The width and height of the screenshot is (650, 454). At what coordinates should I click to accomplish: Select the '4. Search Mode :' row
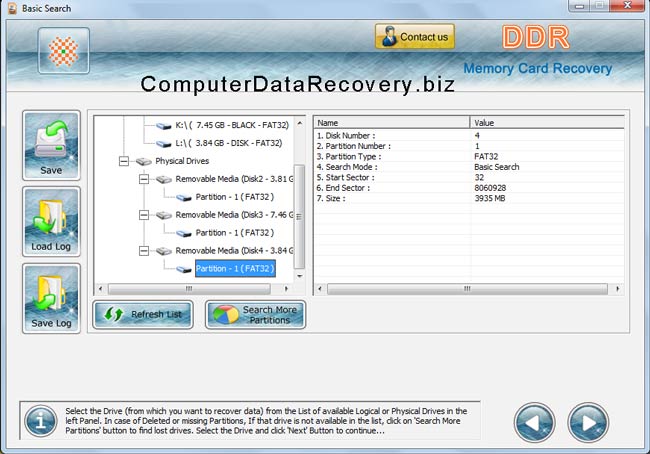(469, 167)
